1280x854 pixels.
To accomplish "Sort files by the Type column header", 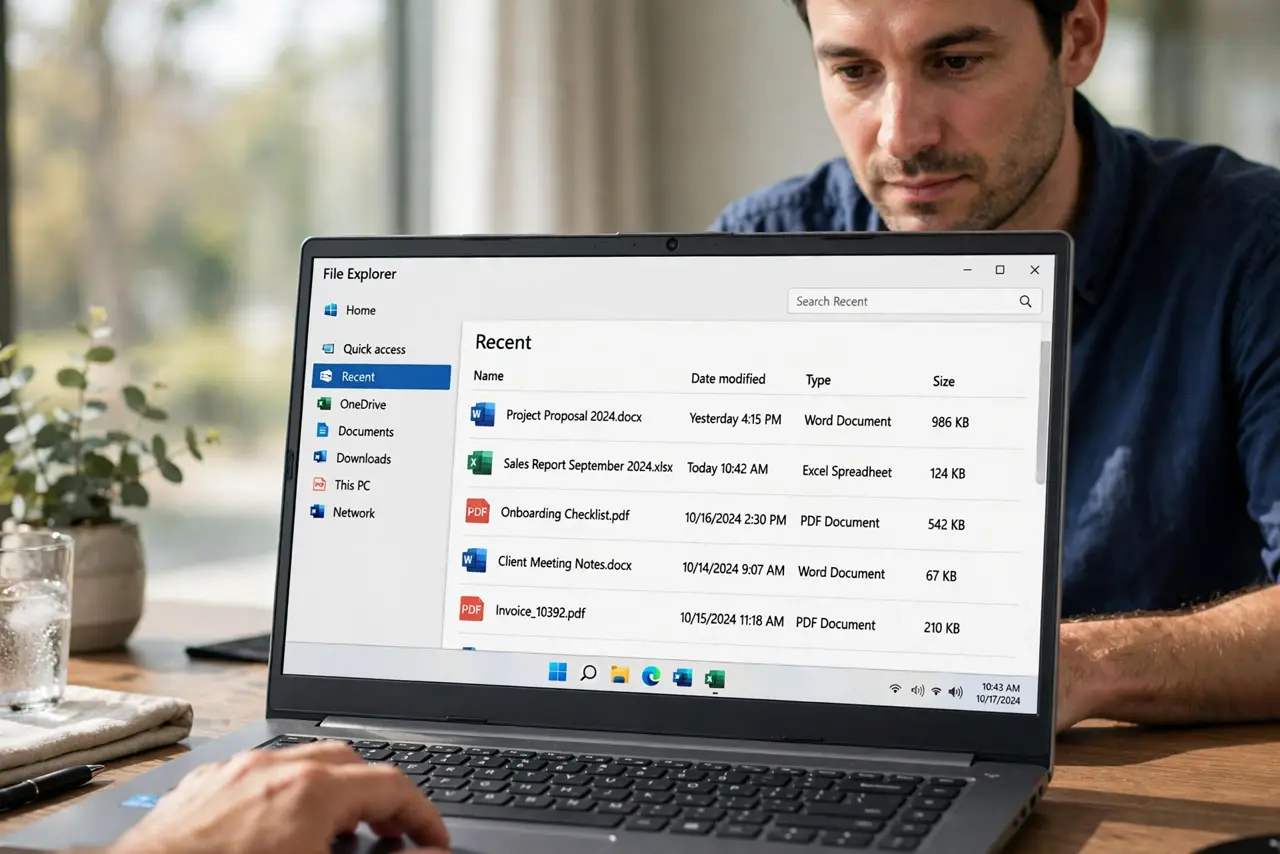I will (x=818, y=380).
